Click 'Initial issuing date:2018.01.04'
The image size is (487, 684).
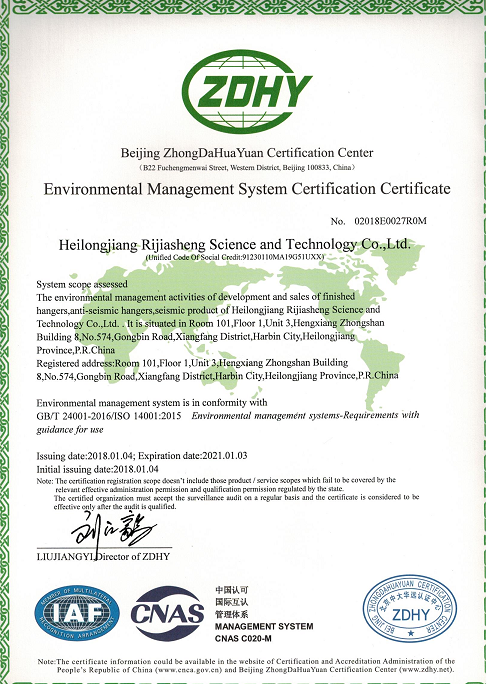pyautogui.click(x=98, y=469)
